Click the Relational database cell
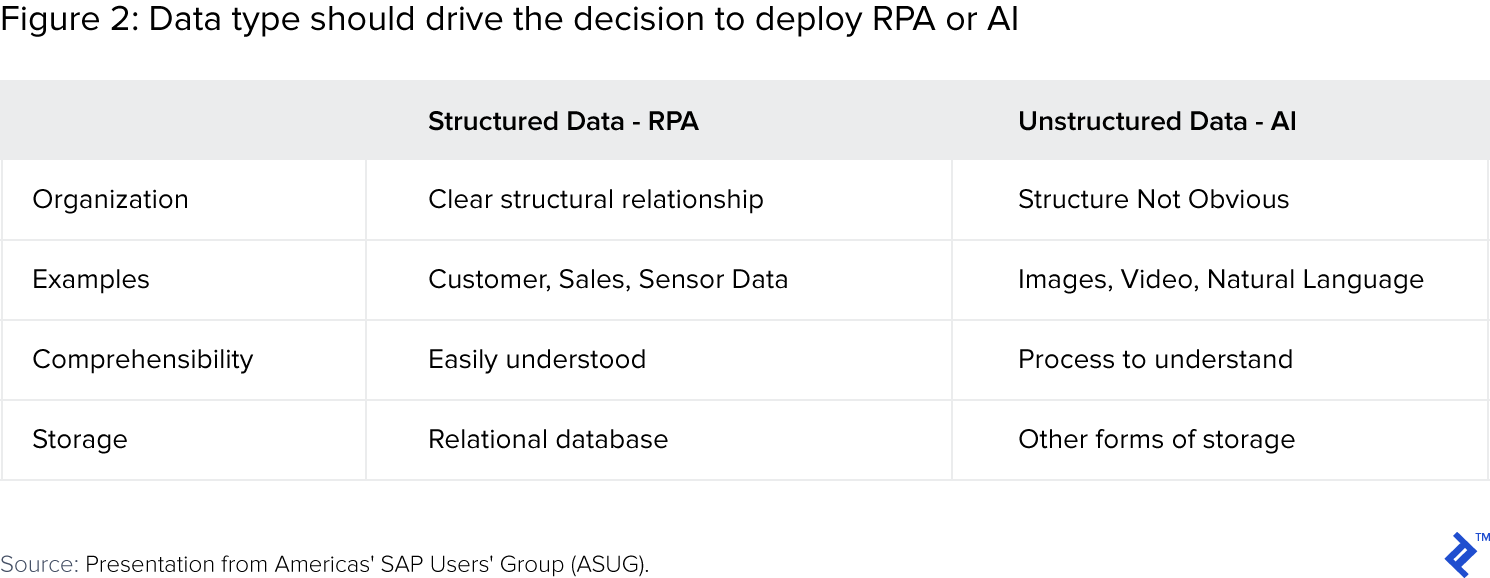 (548, 439)
